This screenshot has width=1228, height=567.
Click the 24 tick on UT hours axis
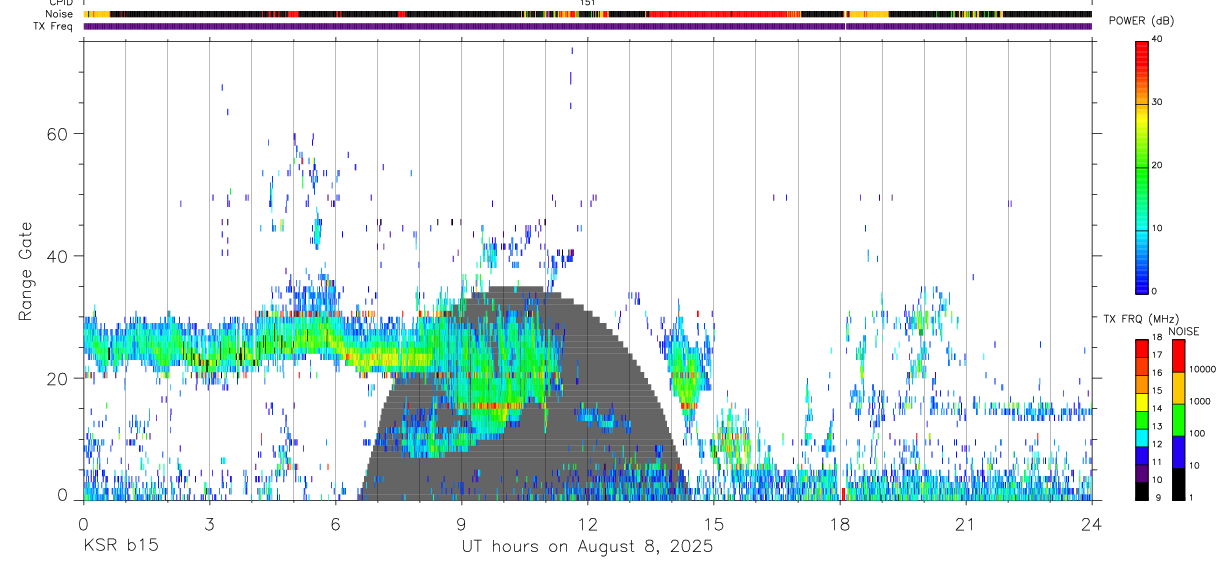coord(1092,523)
